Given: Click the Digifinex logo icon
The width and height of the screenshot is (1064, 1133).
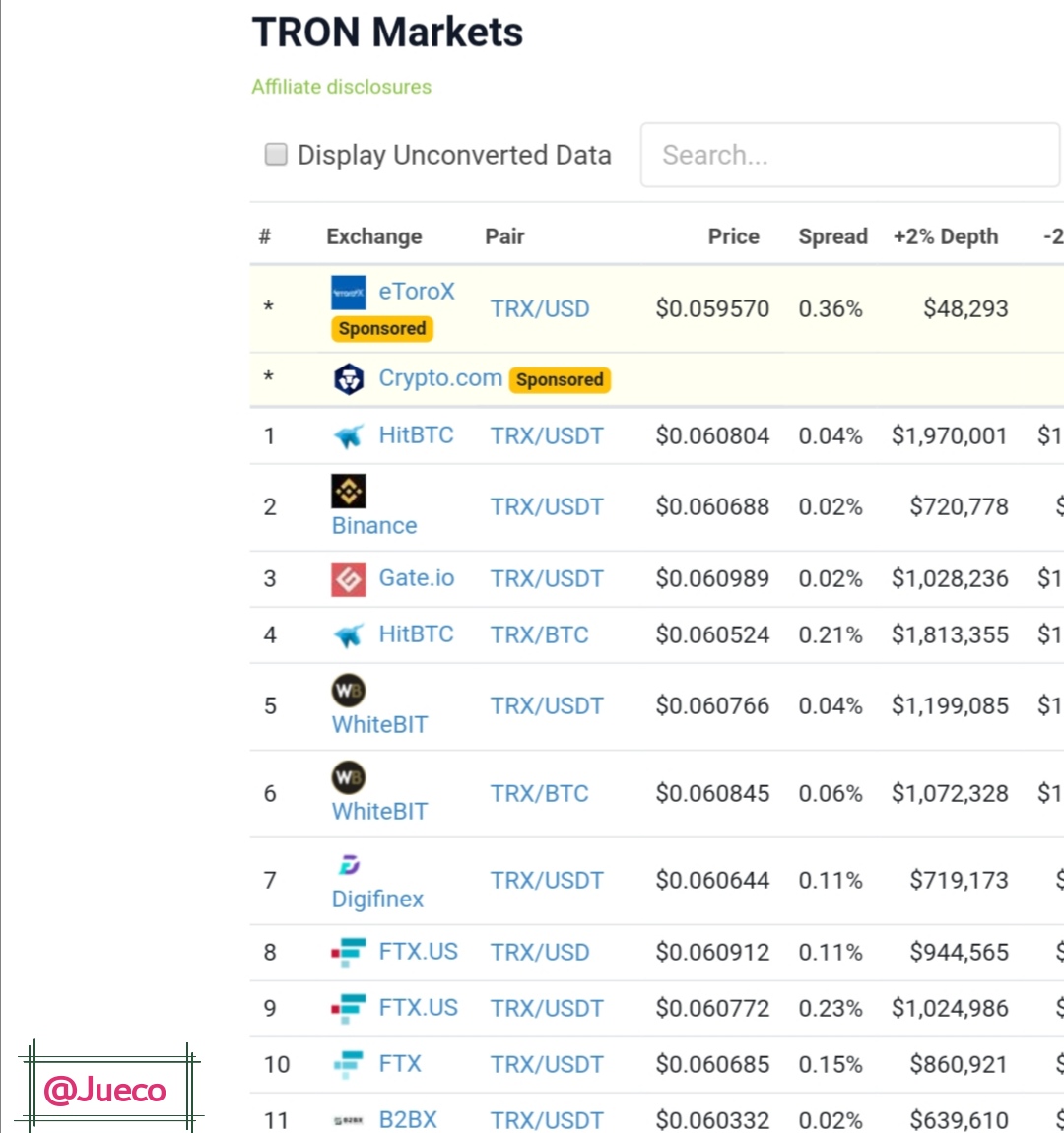Looking at the screenshot, I should [349, 864].
